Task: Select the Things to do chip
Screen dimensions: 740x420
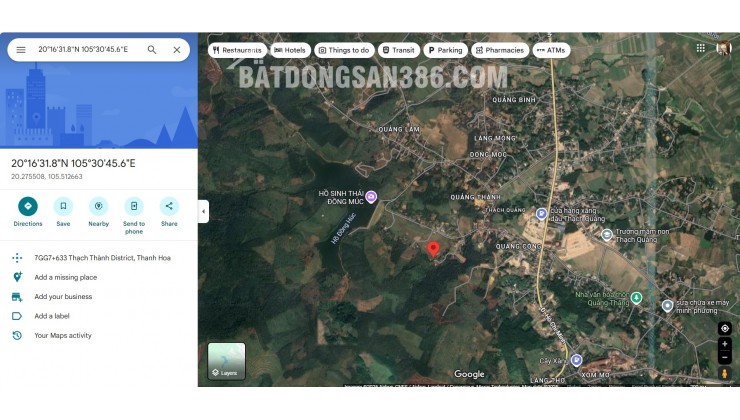Action: pos(344,50)
